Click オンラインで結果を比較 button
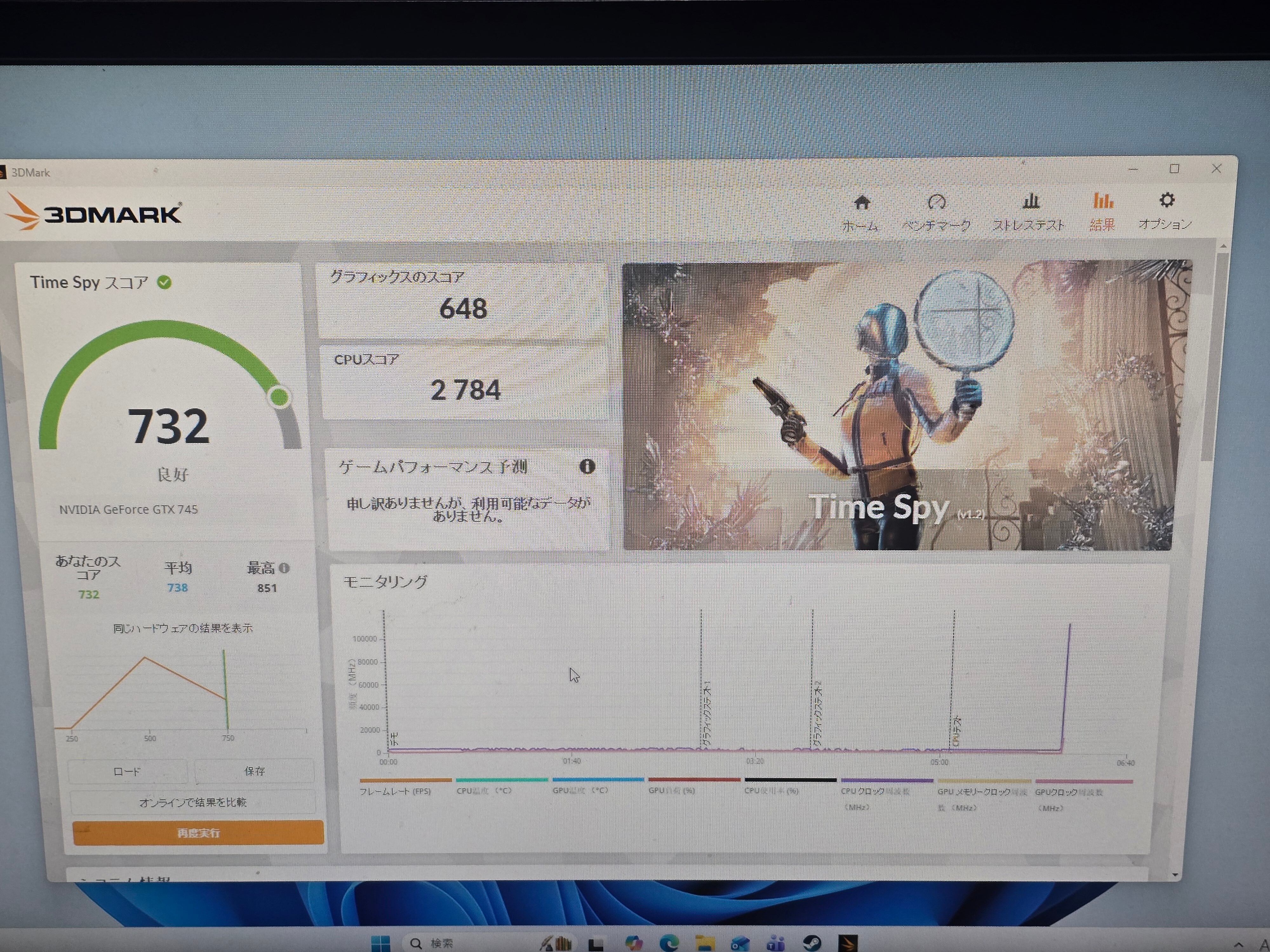 pyautogui.click(x=193, y=802)
